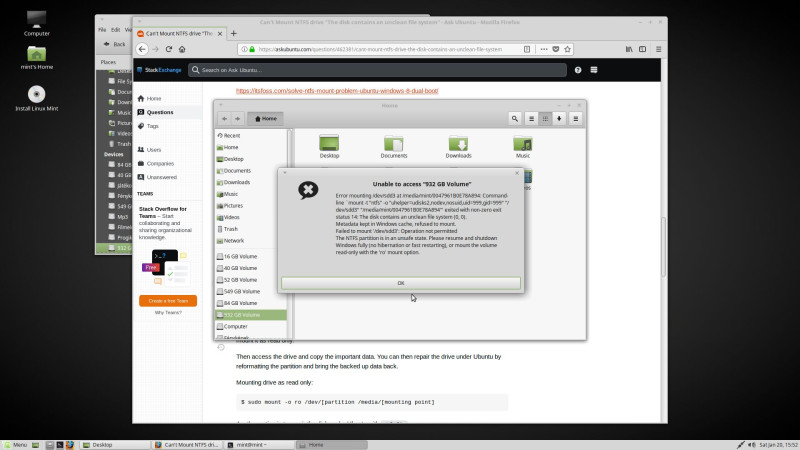
Task: Bookmark this page with the star icon
Action: 567,49
